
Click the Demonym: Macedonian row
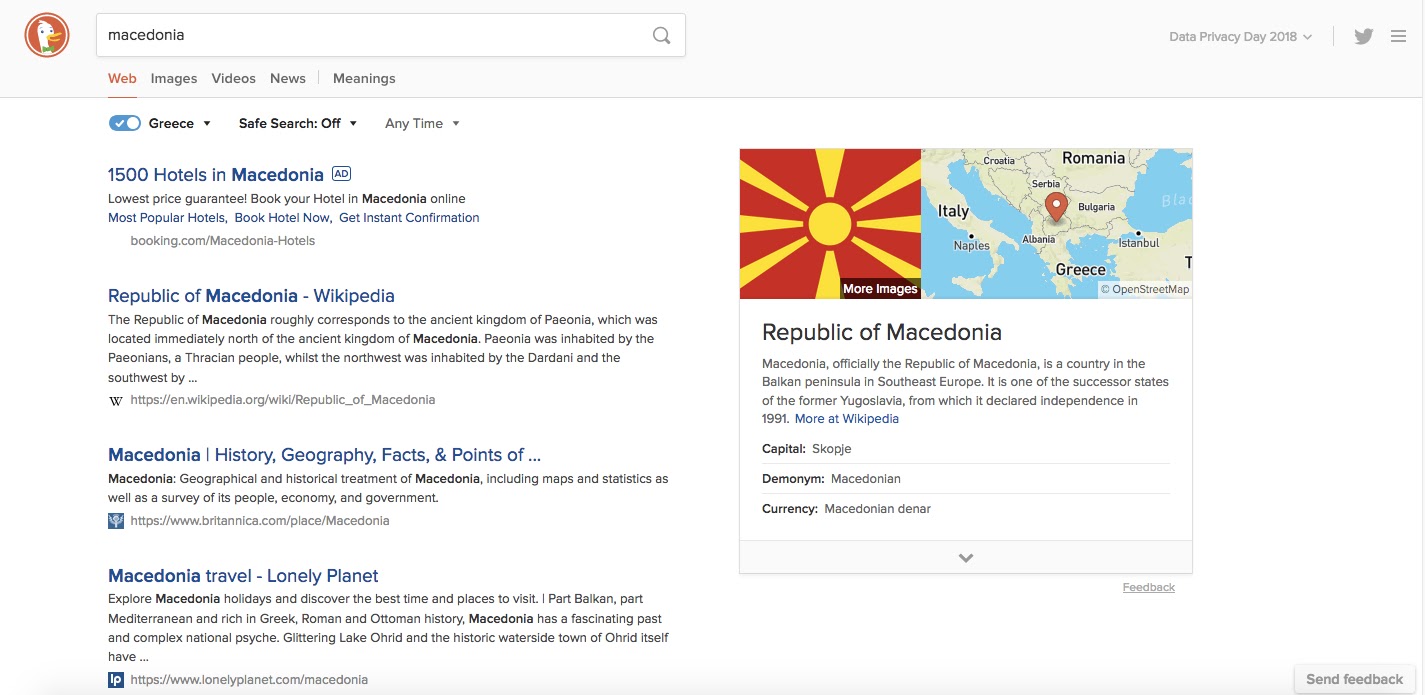click(966, 479)
